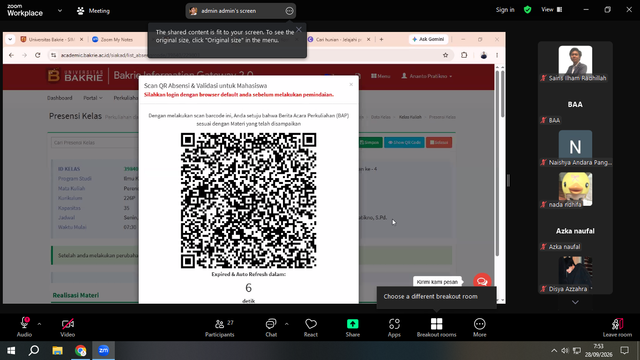
Task: Open Windows notification center
Action: 624,350
